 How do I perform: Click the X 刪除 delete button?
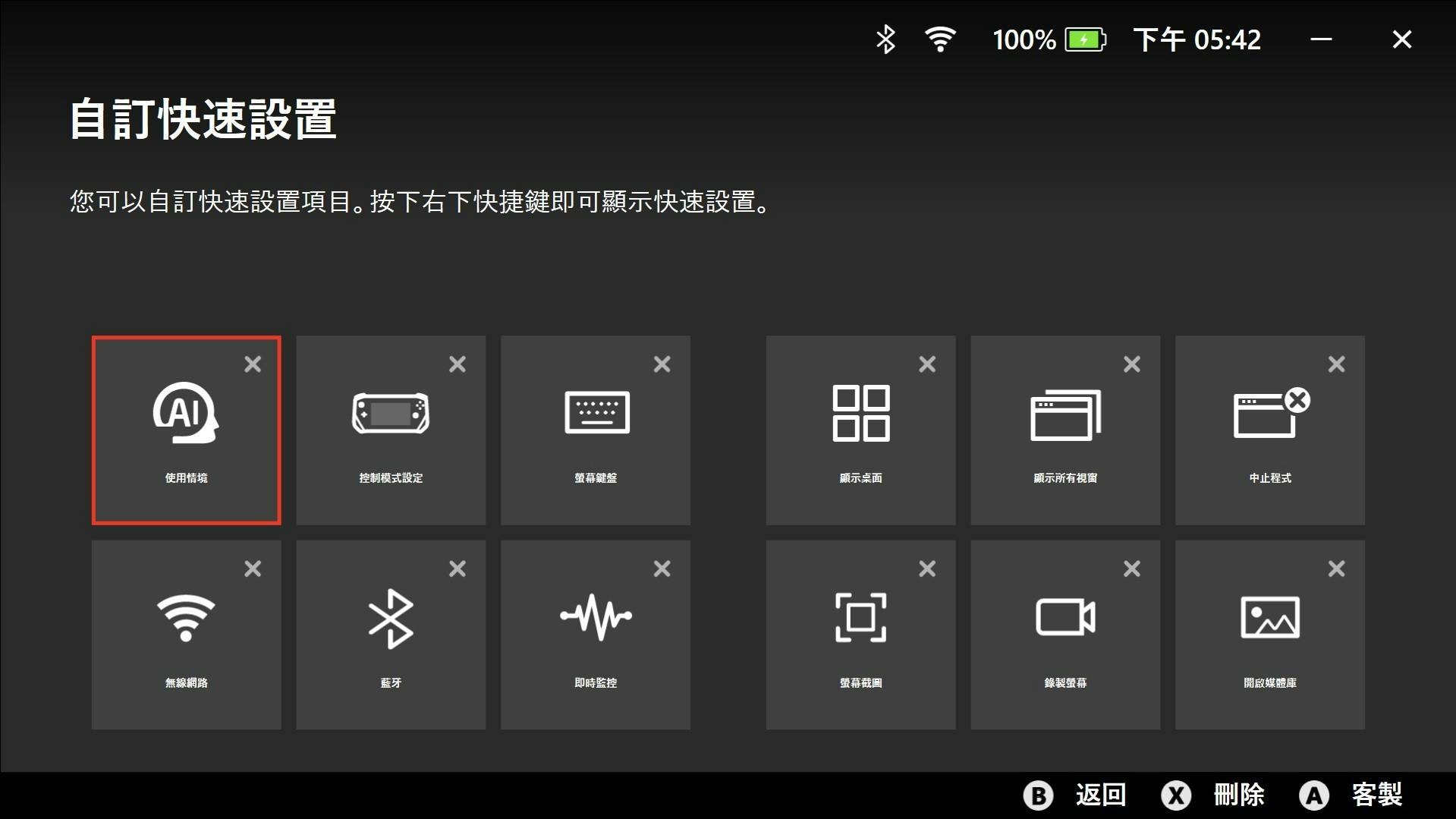pos(1213,795)
